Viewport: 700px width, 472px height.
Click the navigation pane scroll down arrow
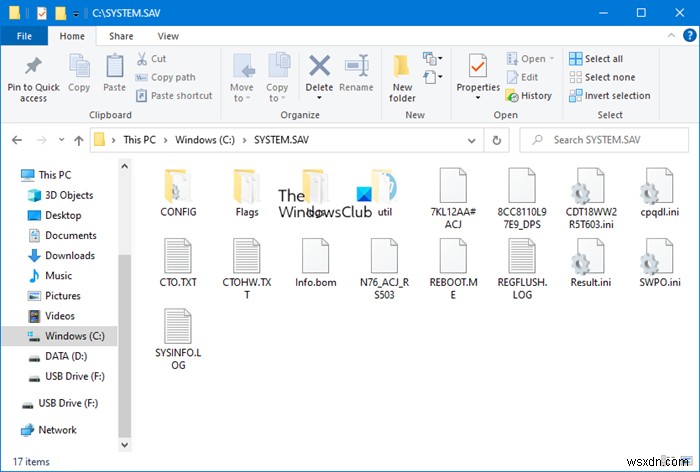click(x=125, y=445)
